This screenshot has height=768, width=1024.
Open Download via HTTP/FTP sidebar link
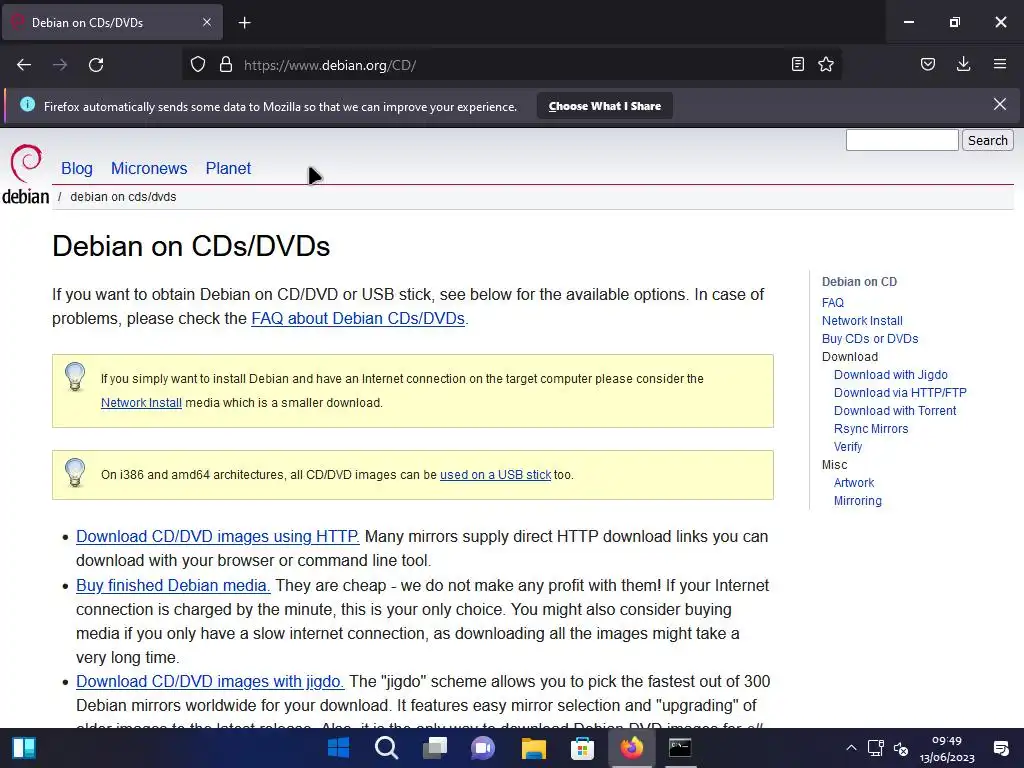click(x=900, y=392)
